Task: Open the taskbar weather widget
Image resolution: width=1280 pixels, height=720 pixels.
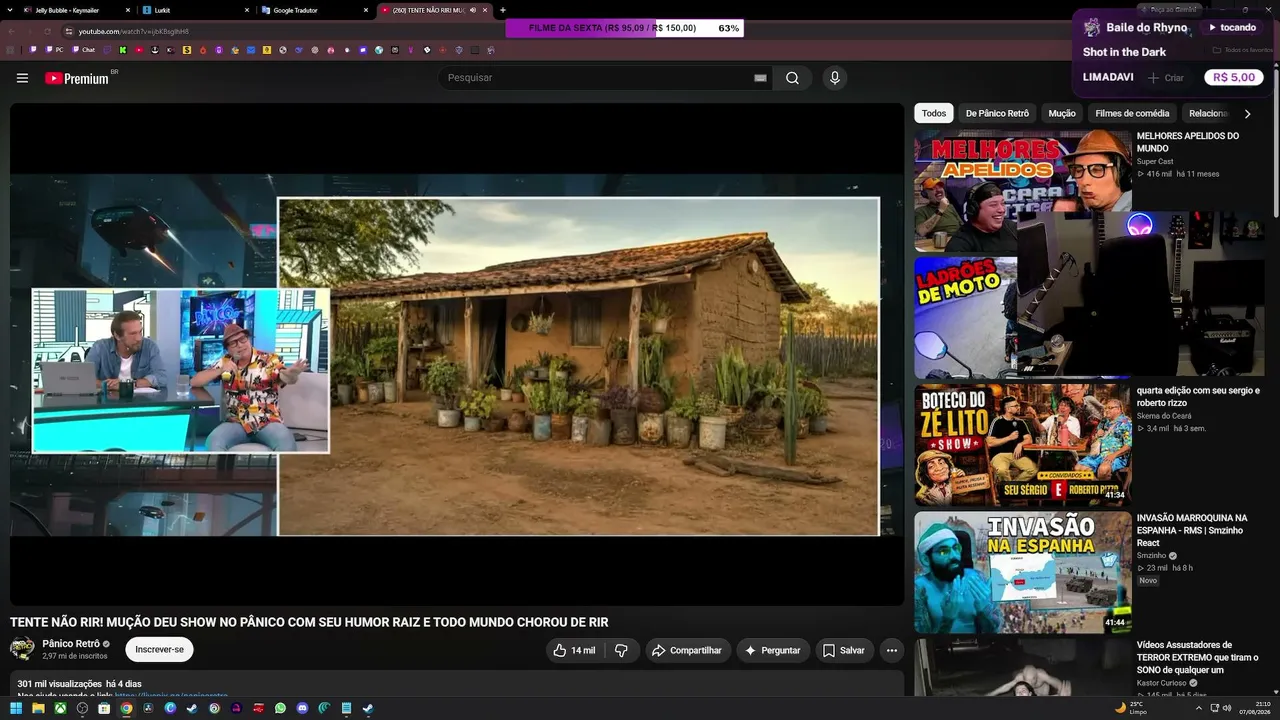Action: [1131, 708]
